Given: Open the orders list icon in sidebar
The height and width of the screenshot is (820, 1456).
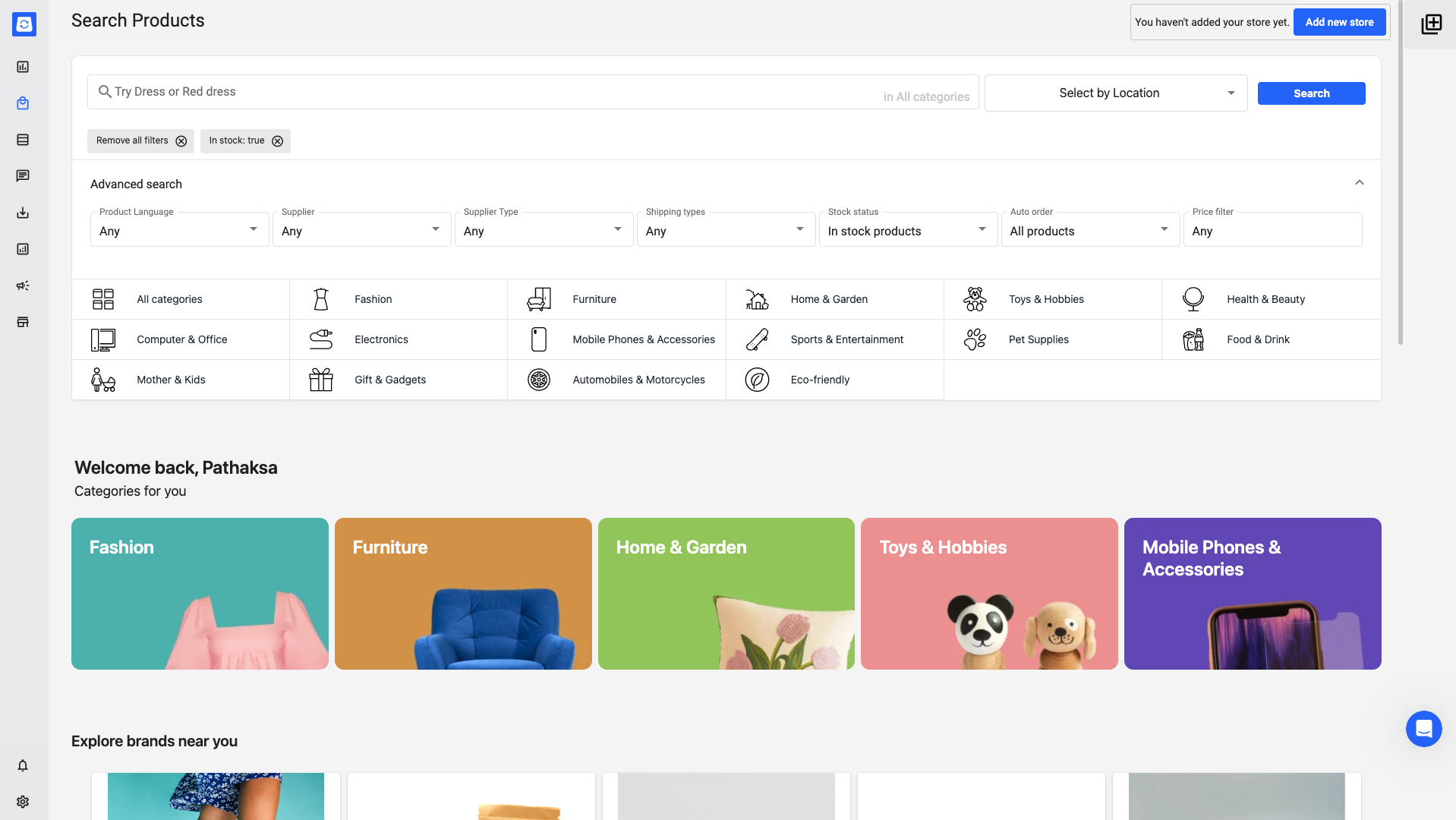Looking at the screenshot, I should pyautogui.click(x=23, y=140).
